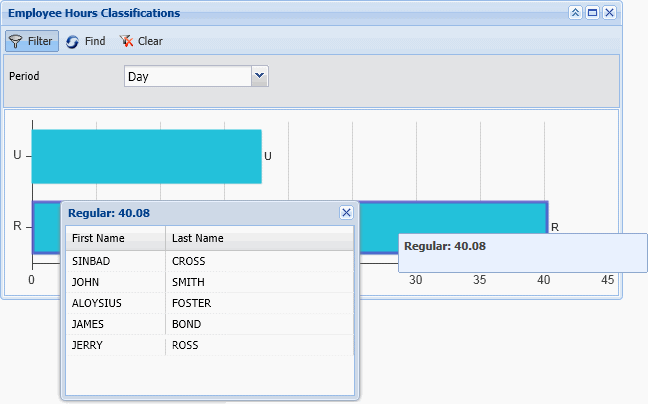Click the Regular: 40.08 popup title
This screenshot has height=404, width=648.
click(x=109, y=212)
